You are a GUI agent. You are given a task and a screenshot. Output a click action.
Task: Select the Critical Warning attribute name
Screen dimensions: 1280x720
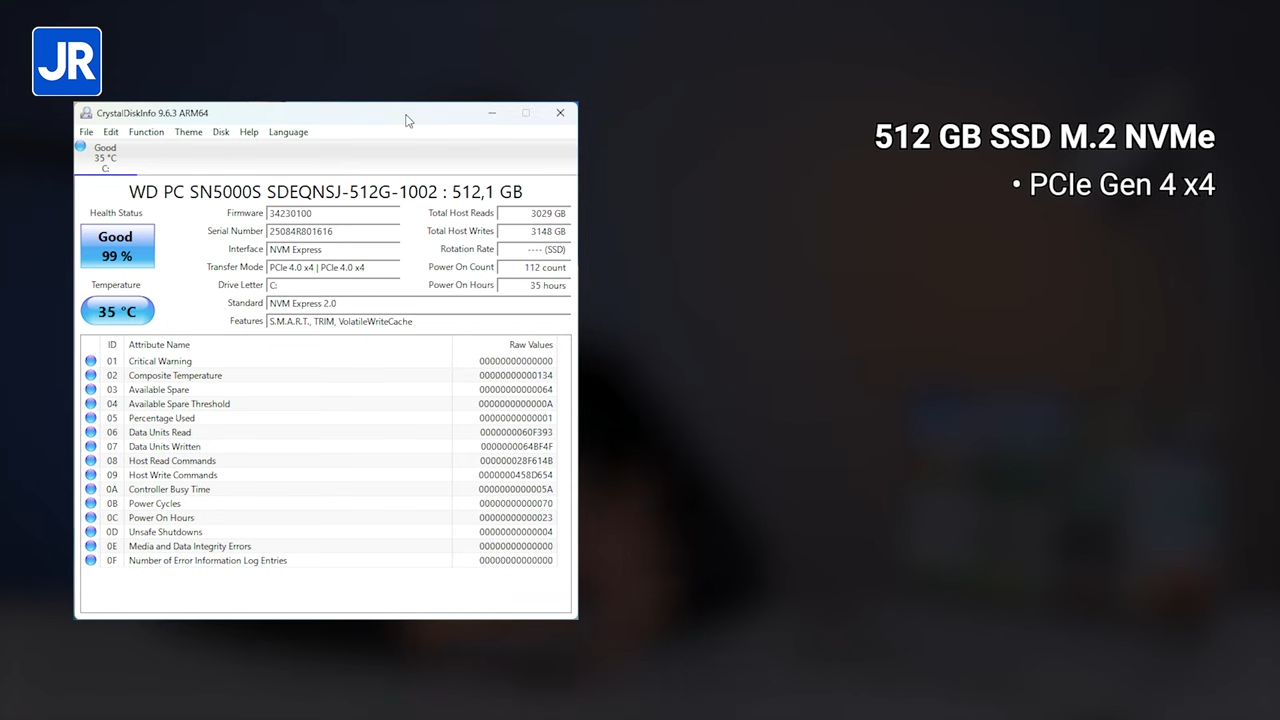(x=160, y=361)
